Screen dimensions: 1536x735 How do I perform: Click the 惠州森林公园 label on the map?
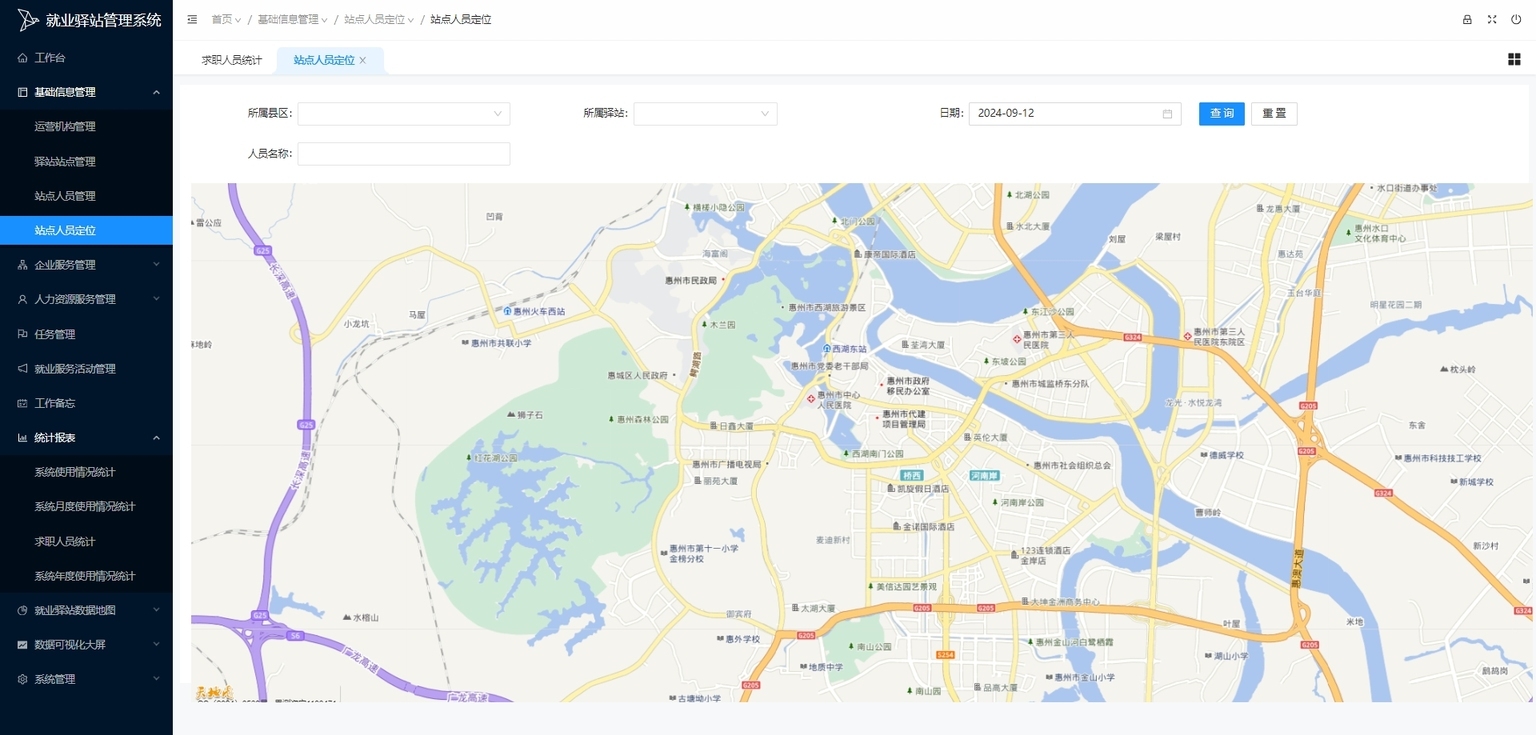point(642,420)
